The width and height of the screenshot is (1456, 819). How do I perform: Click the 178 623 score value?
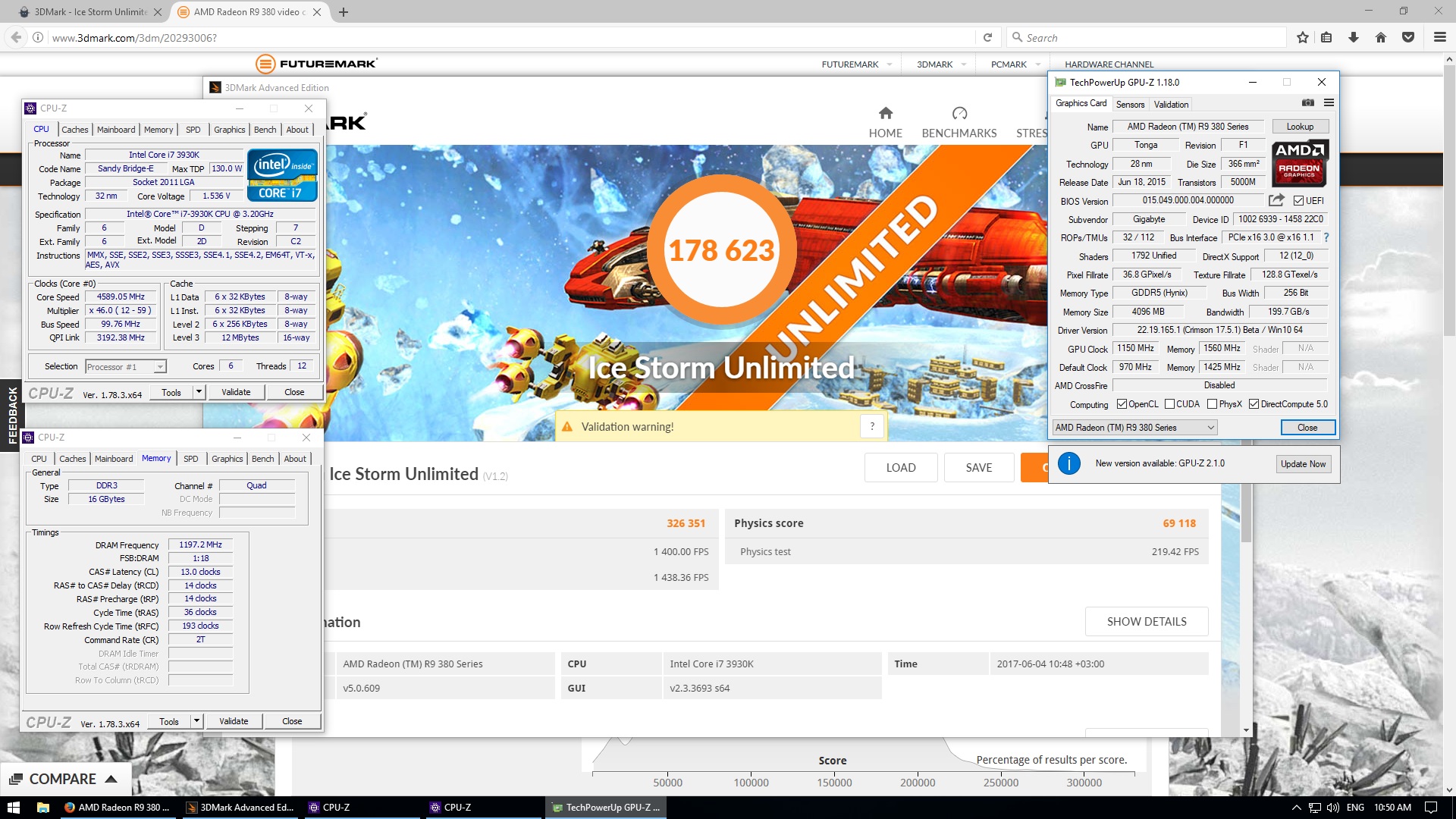click(721, 251)
